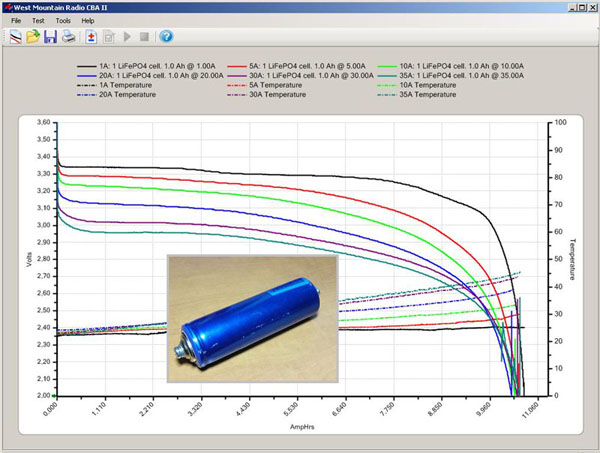Click the greyed-out checklist toolbar icon
Screen dimensions: 600x453
[109, 37]
